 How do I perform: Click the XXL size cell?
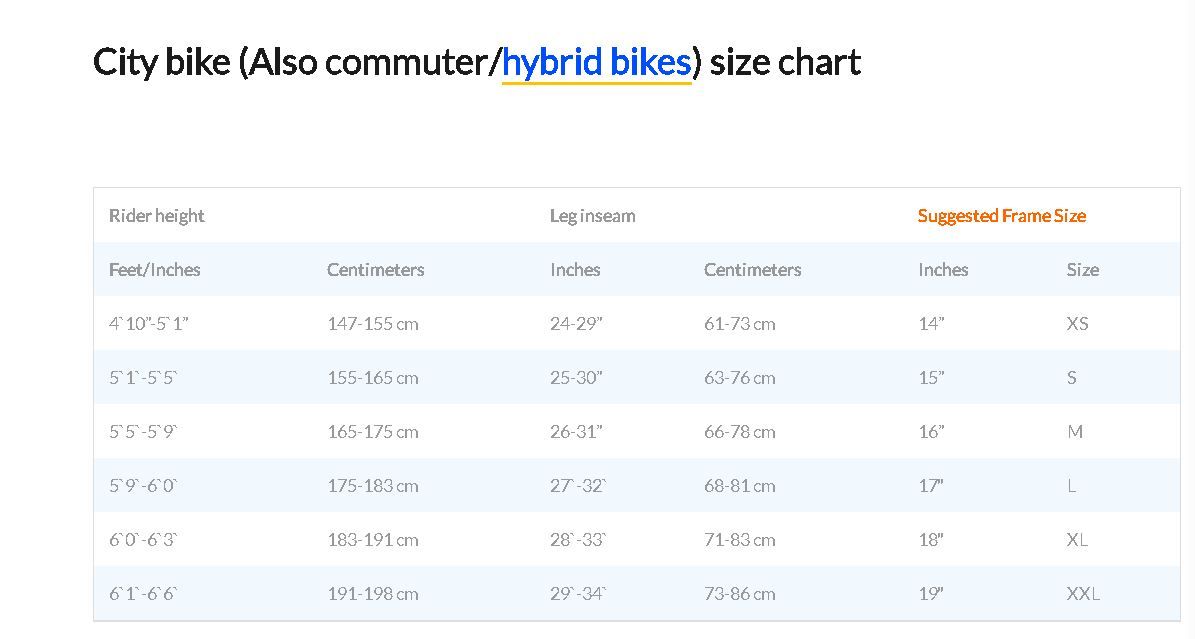[1082, 594]
